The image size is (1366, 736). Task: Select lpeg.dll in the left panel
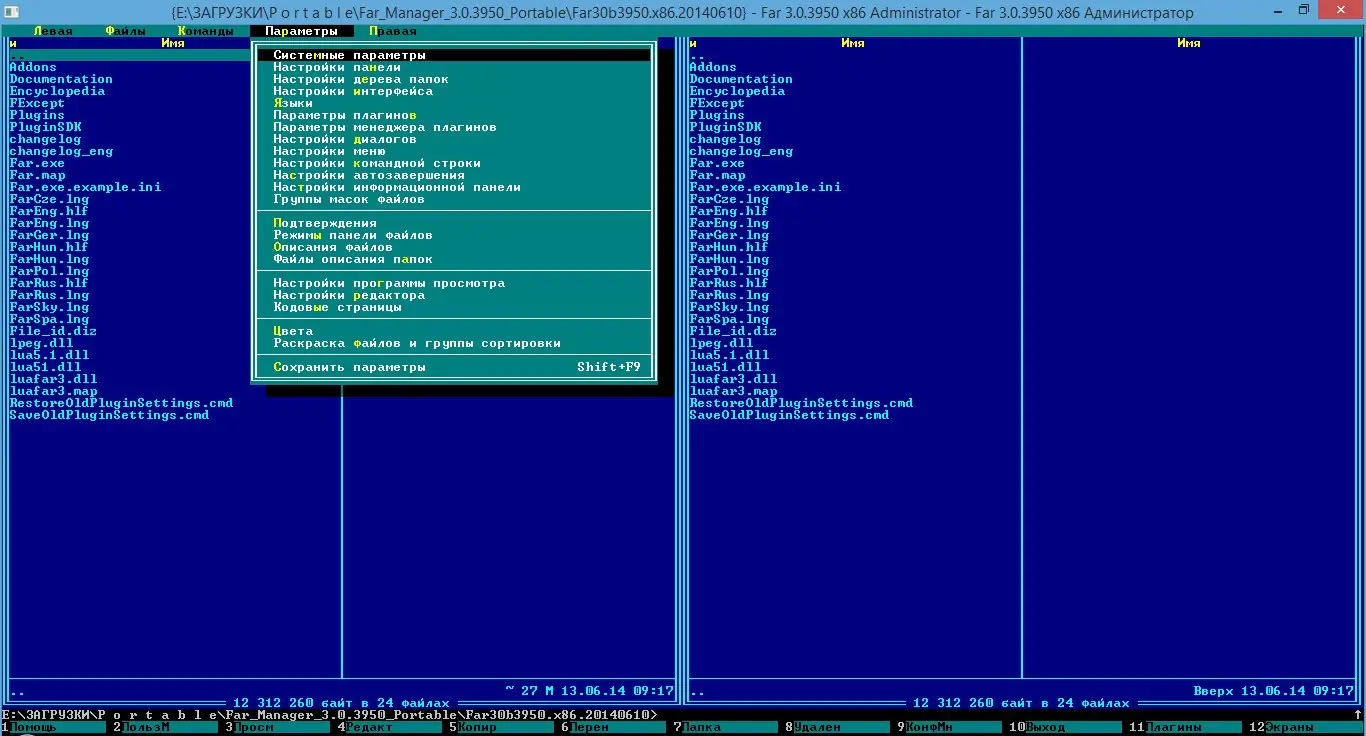[x=41, y=343]
